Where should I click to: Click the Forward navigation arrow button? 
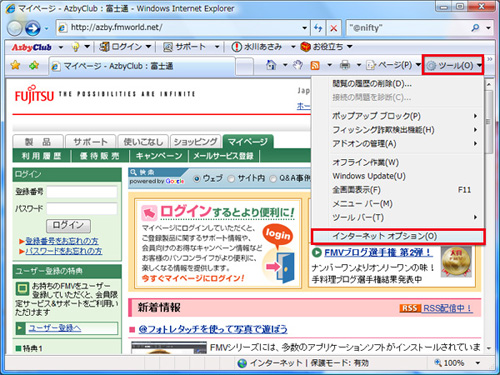33,28
